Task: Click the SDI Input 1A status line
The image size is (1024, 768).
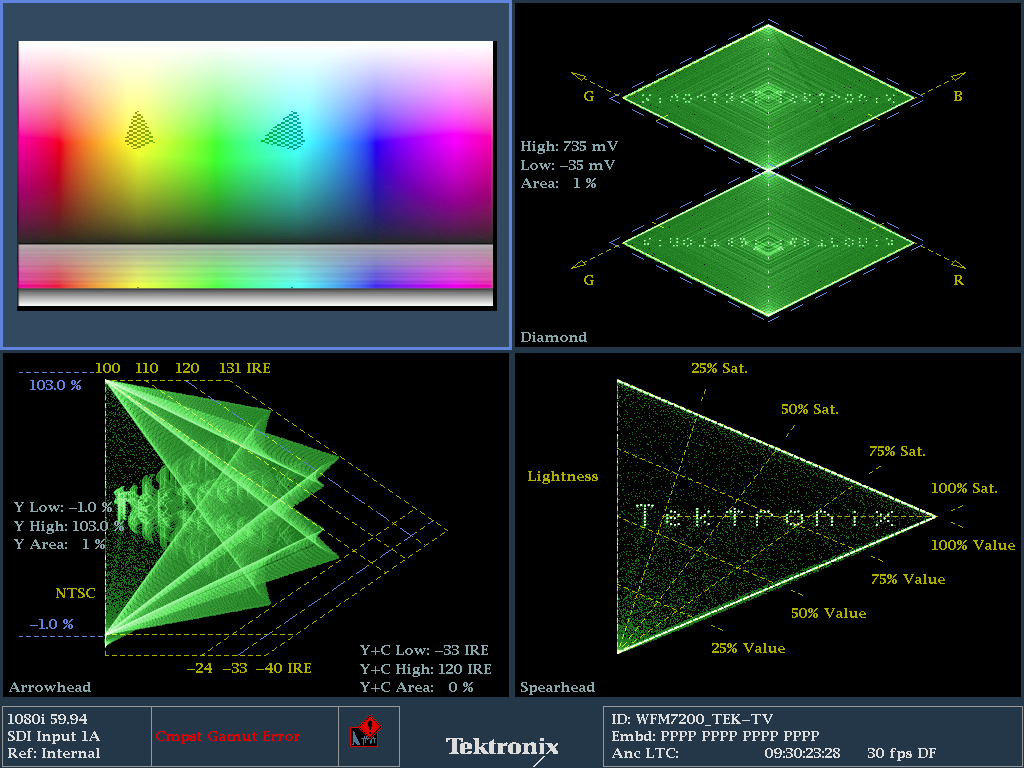Action: pos(54,736)
